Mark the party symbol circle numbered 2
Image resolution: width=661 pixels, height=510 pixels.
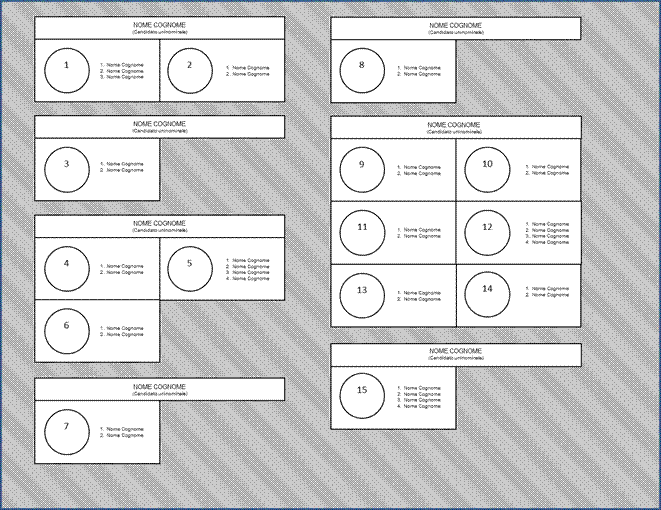click(x=190, y=70)
